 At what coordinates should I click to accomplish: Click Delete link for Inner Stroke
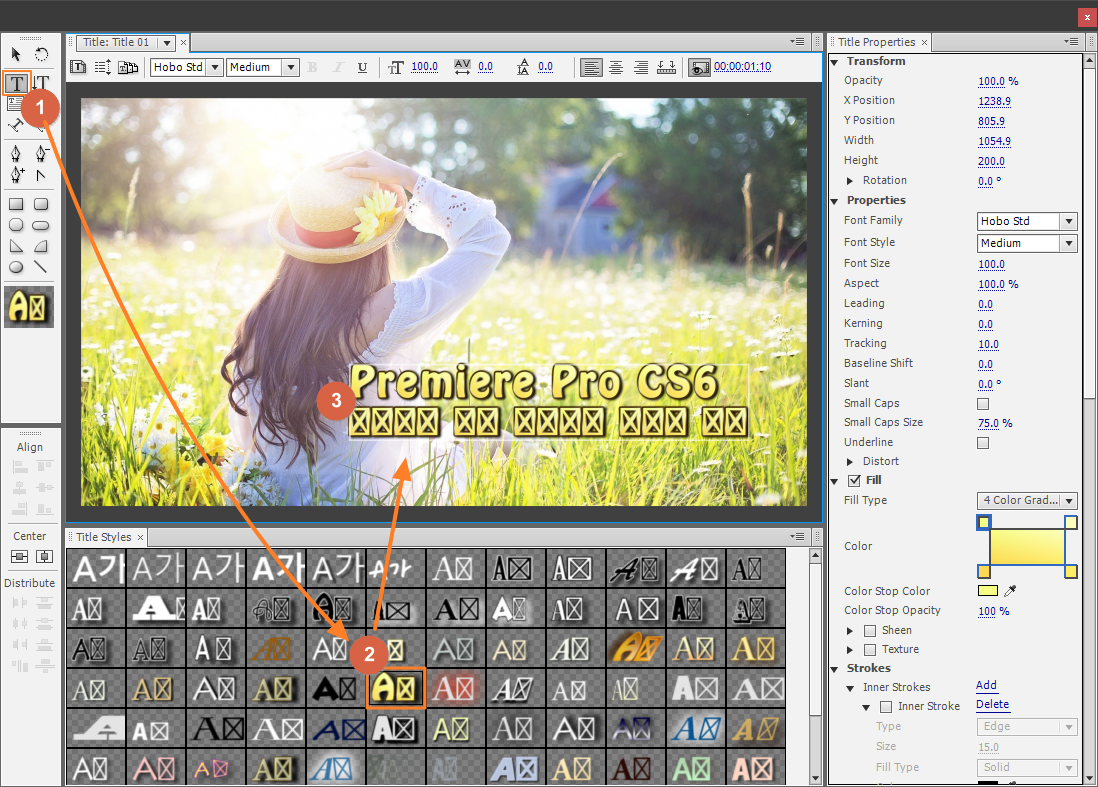click(x=992, y=704)
